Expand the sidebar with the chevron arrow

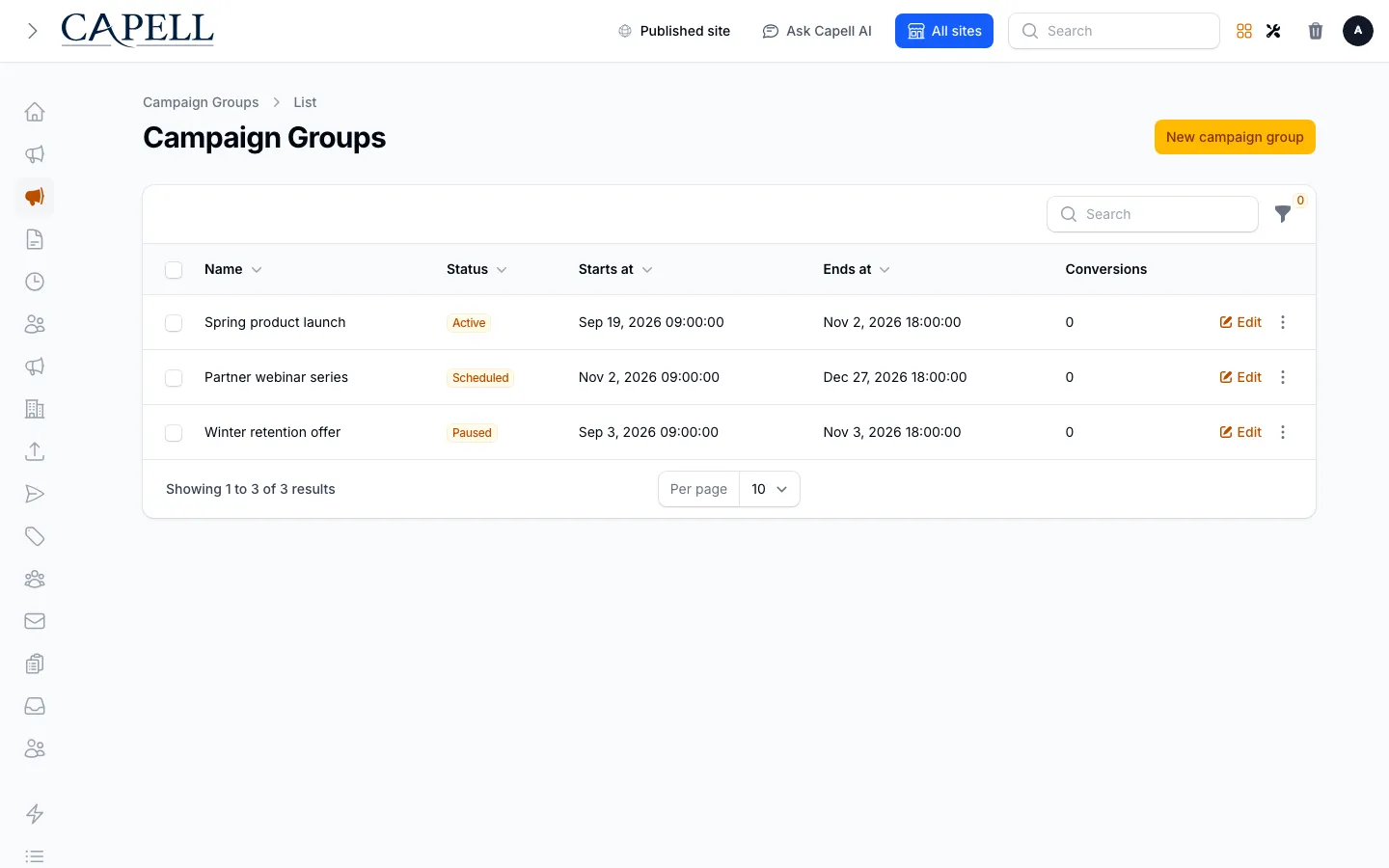click(33, 31)
